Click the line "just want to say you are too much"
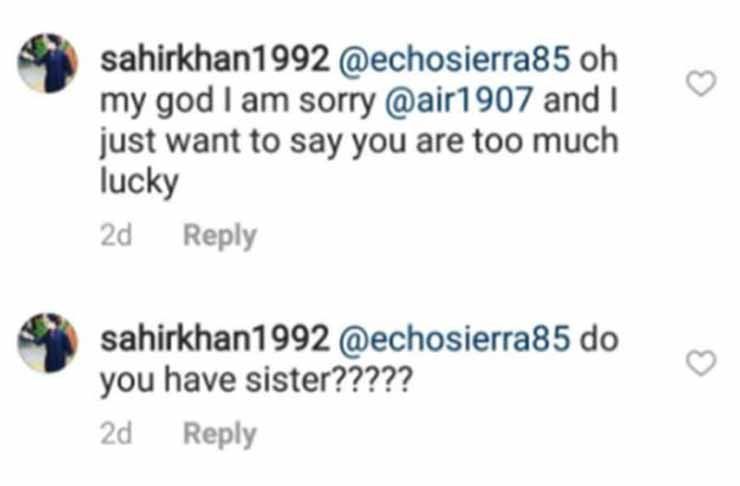This screenshot has height=486, width=740. pyautogui.click(x=358, y=143)
